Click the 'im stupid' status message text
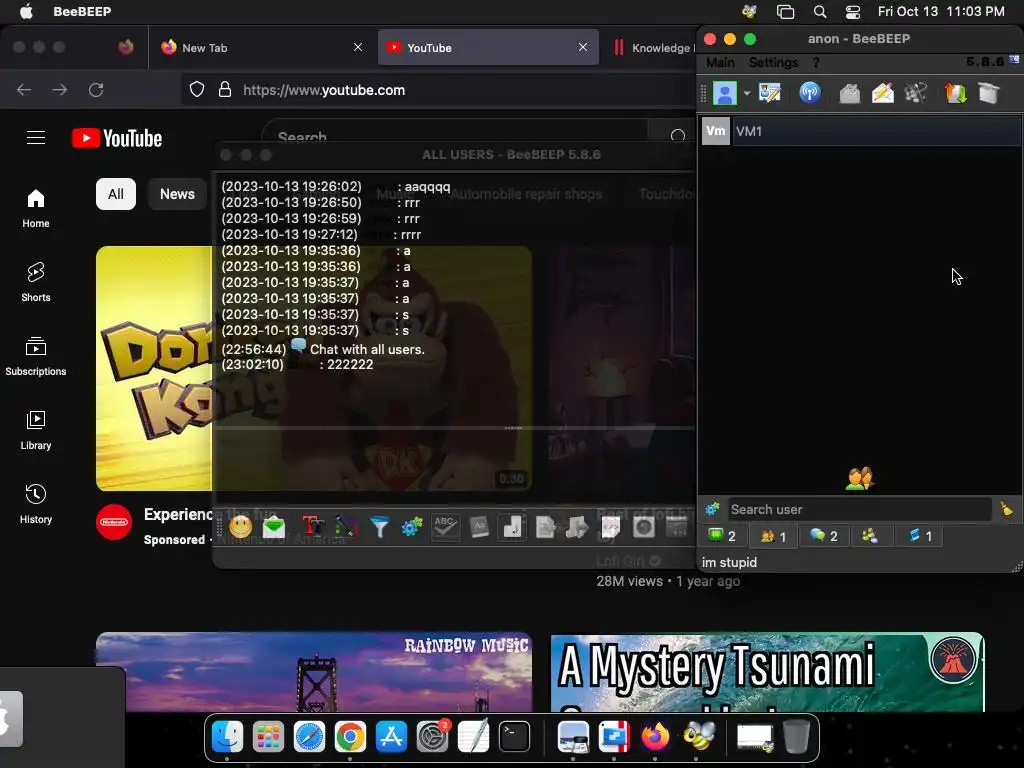 729,562
